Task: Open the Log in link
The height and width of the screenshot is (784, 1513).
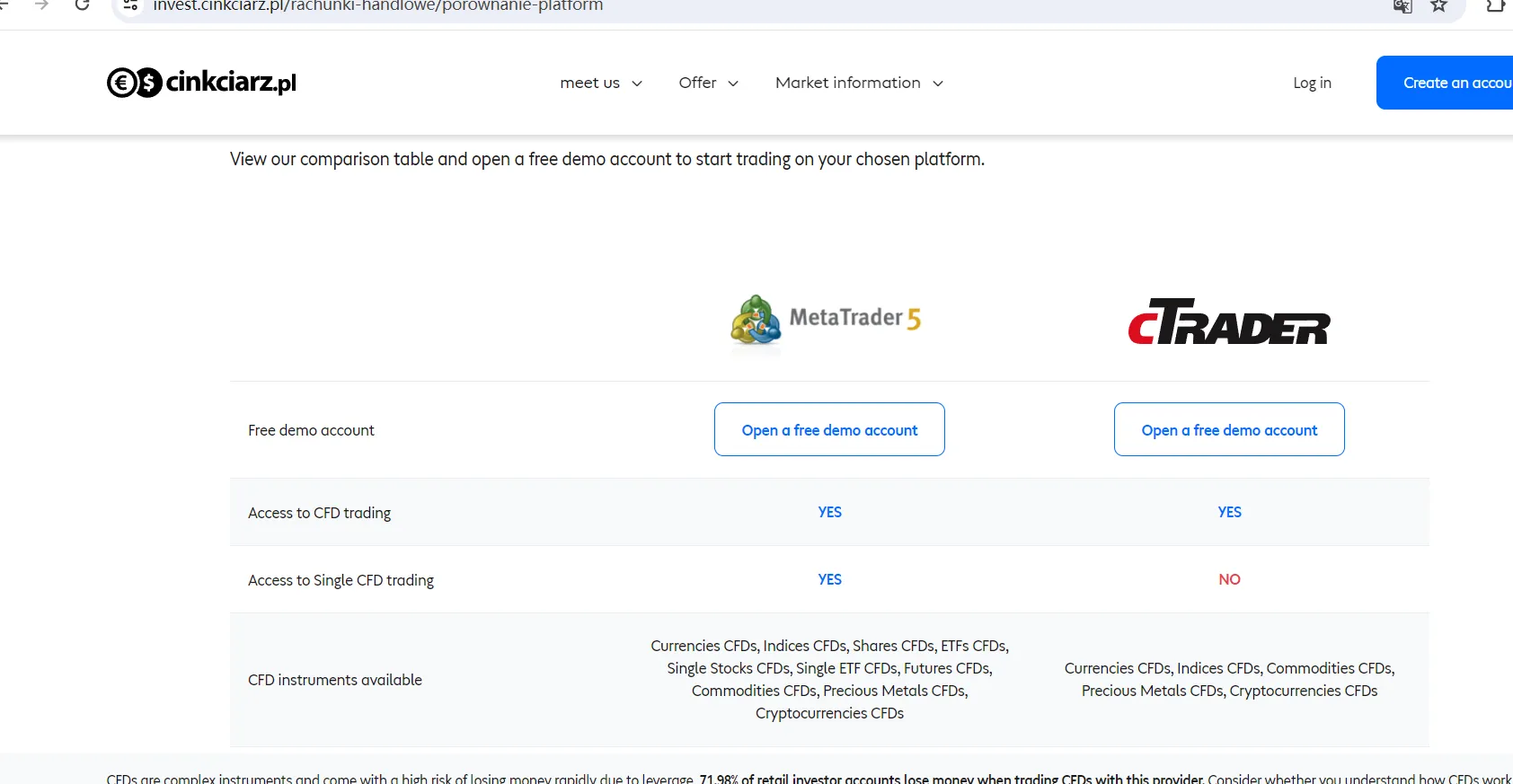Action: point(1312,83)
